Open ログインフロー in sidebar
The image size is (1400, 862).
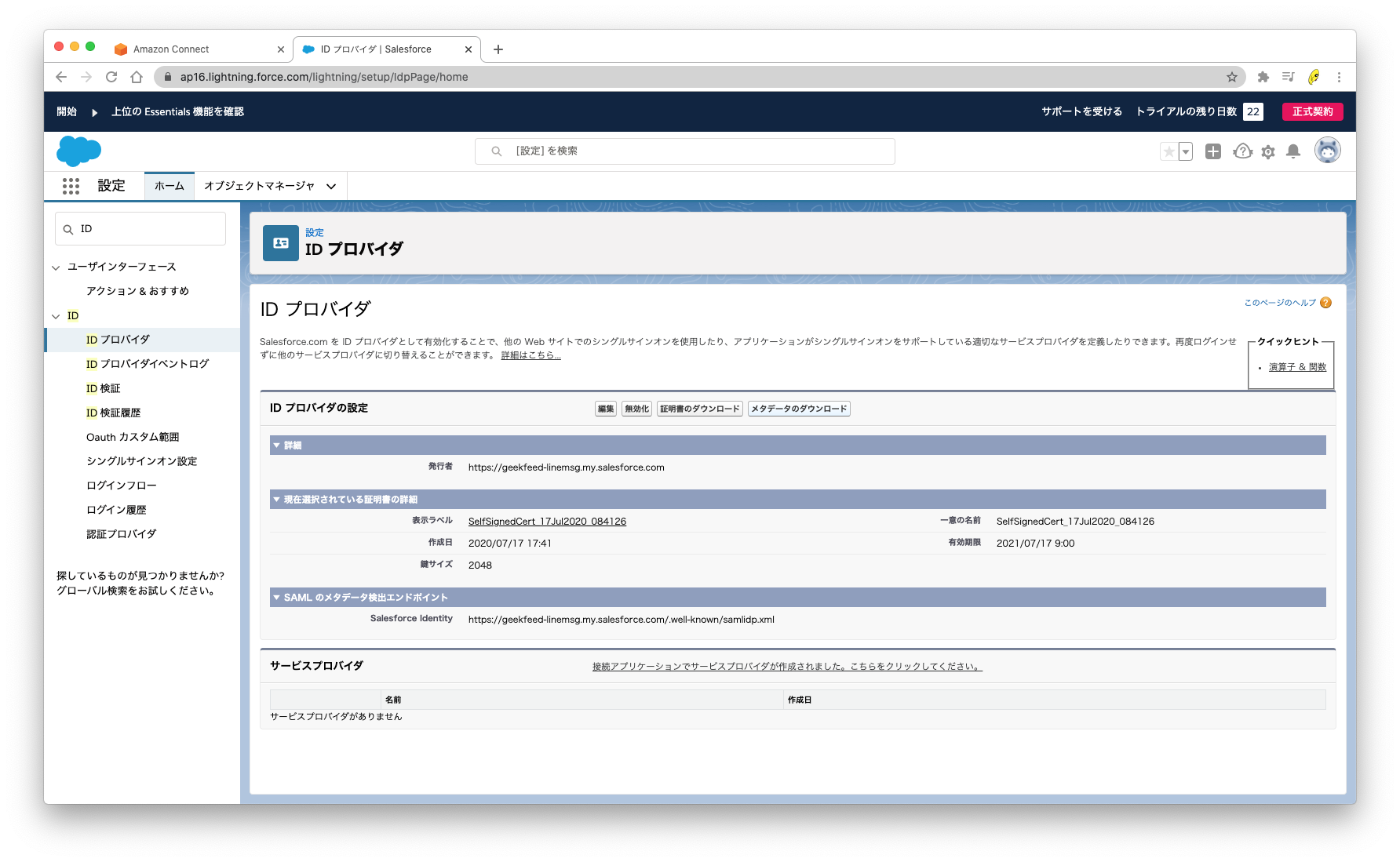[x=122, y=486]
